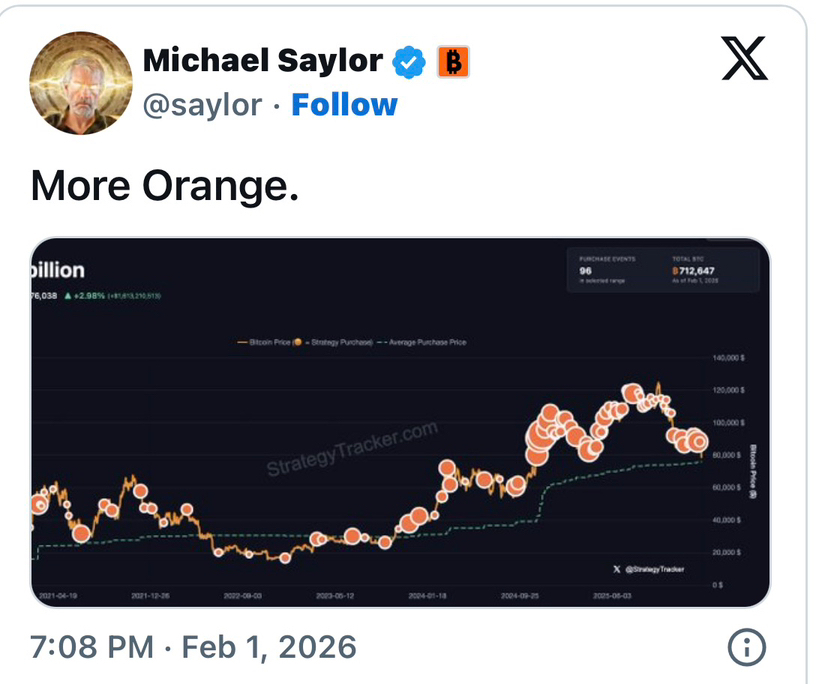Viewport: 828px width, 684px height.
Task: Open the @saylor handle link
Action: 203,105
